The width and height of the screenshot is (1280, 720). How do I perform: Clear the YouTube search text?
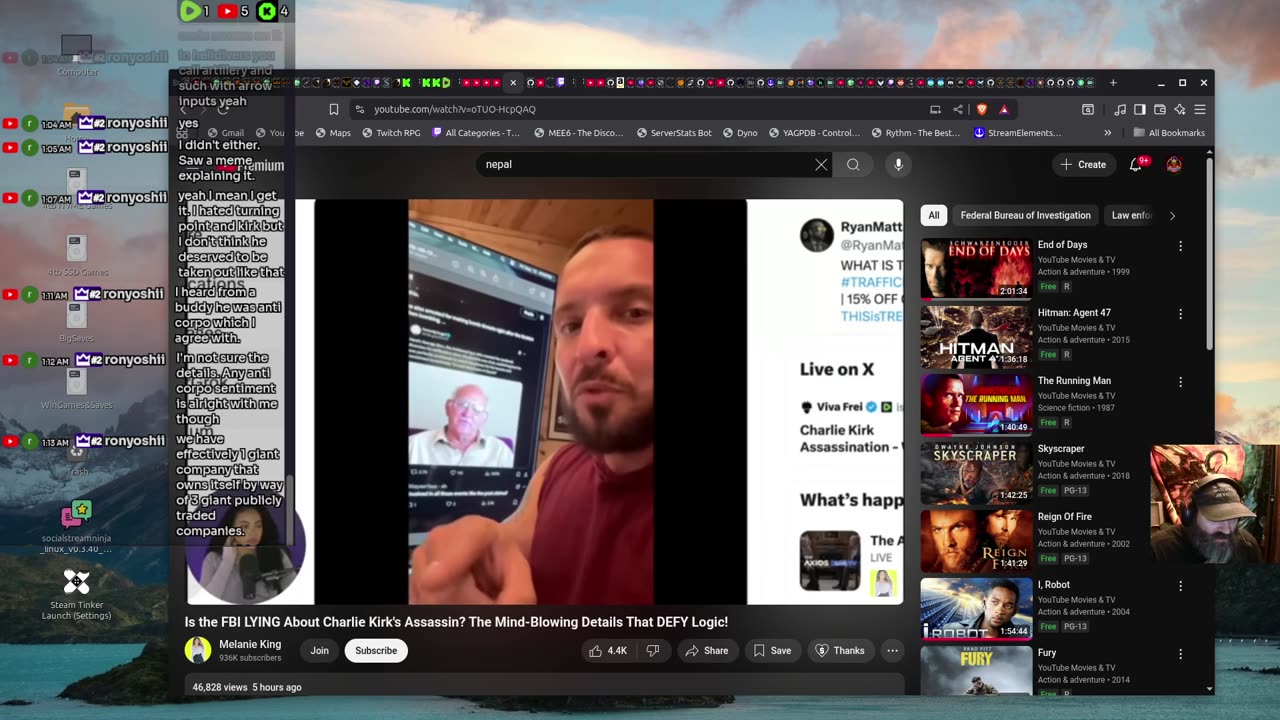point(821,165)
